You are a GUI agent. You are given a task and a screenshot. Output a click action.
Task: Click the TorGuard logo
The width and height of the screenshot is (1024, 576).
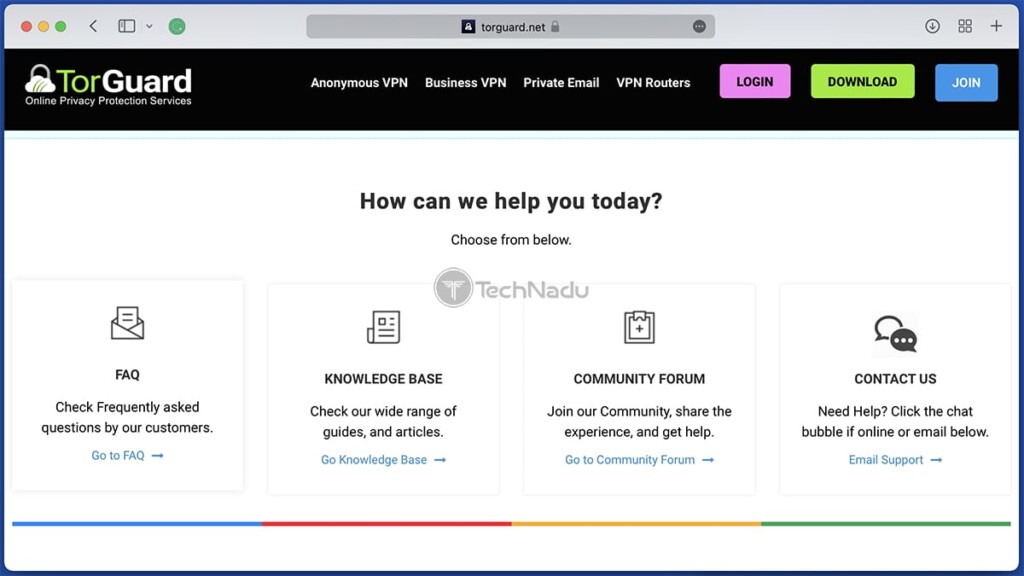[x=108, y=85]
